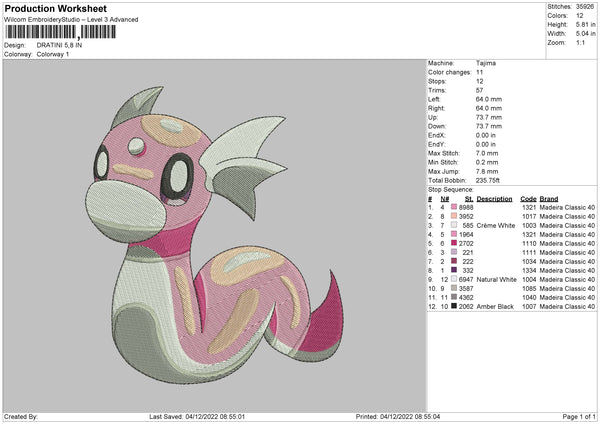Select the Min Stitch value 0.2 mm

point(487,162)
